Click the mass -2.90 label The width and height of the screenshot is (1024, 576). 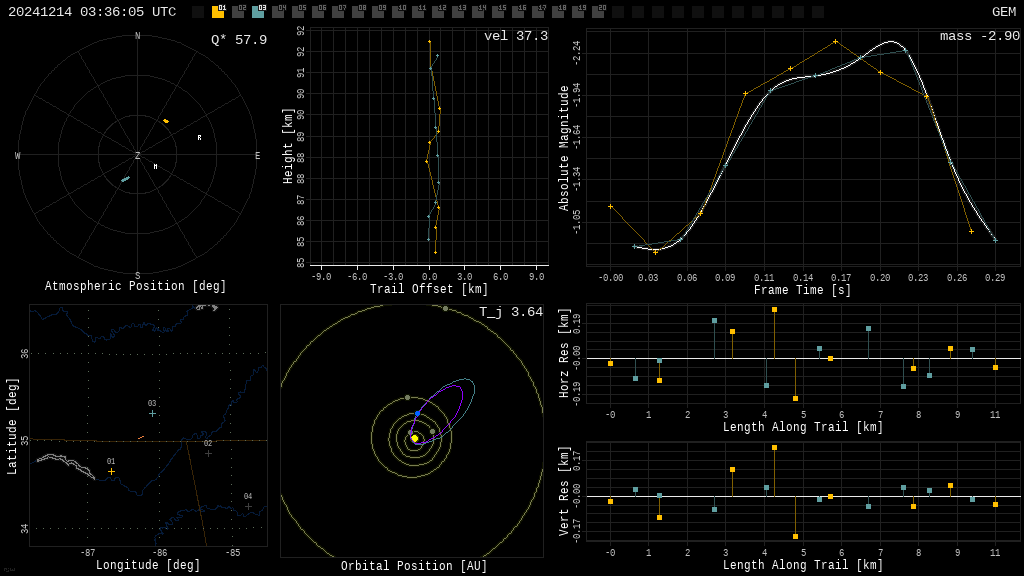point(979,36)
